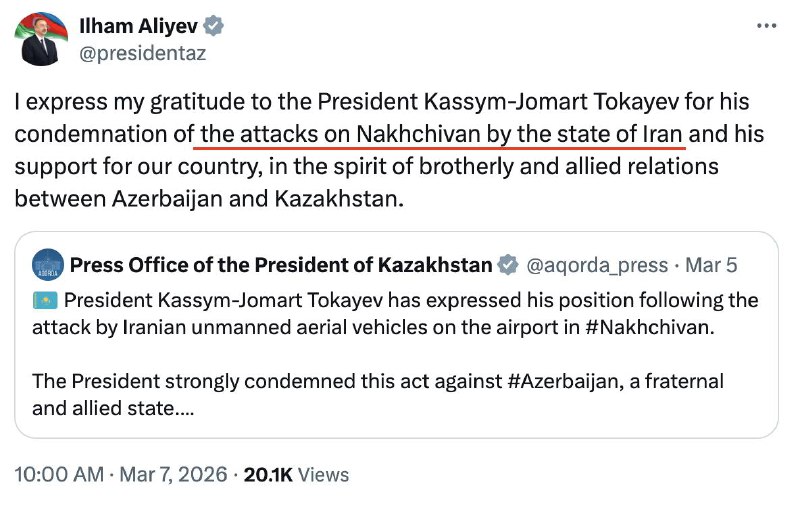The height and width of the screenshot is (505, 800).
Task: Open Press Office of the President of Kazakhstan profile
Action: (x=281, y=266)
